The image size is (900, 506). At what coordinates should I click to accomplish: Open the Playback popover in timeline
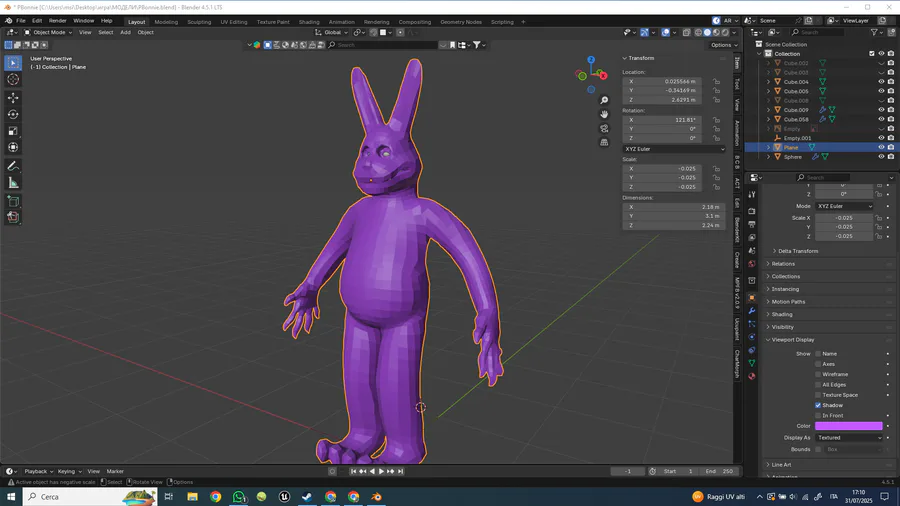tap(38, 472)
